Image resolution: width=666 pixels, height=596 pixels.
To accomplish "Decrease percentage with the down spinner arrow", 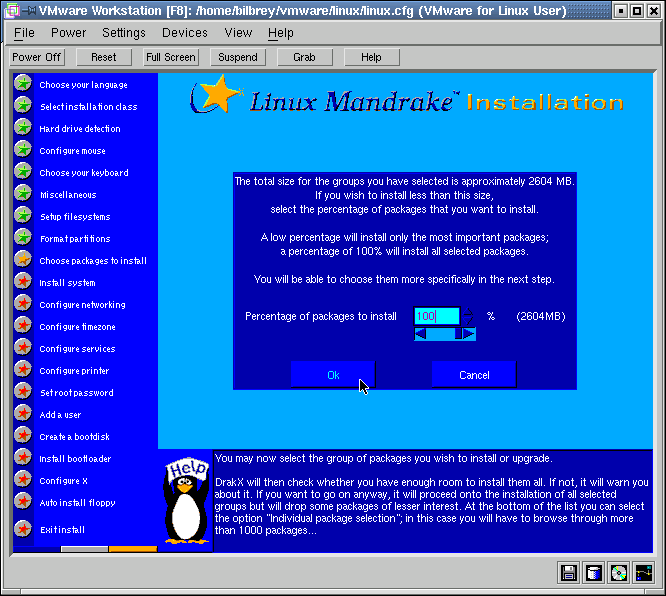I will coord(468,321).
